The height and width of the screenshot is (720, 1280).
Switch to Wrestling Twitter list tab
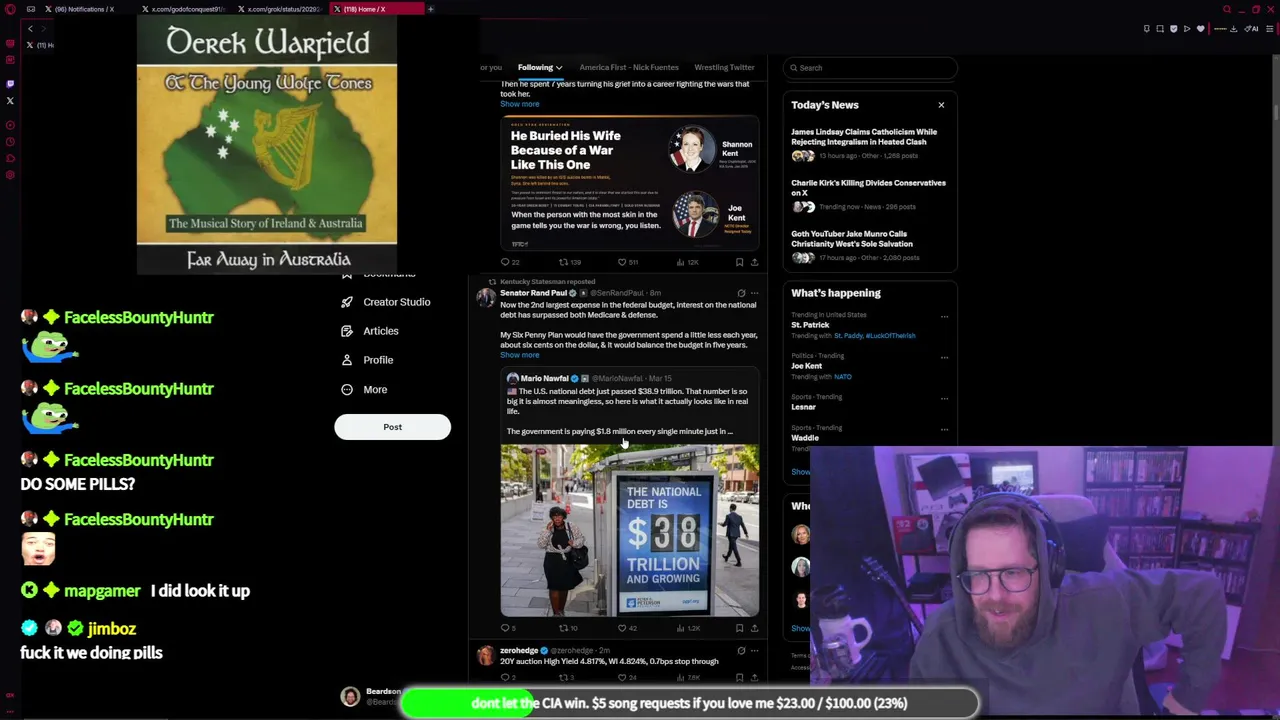pyautogui.click(x=724, y=67)
